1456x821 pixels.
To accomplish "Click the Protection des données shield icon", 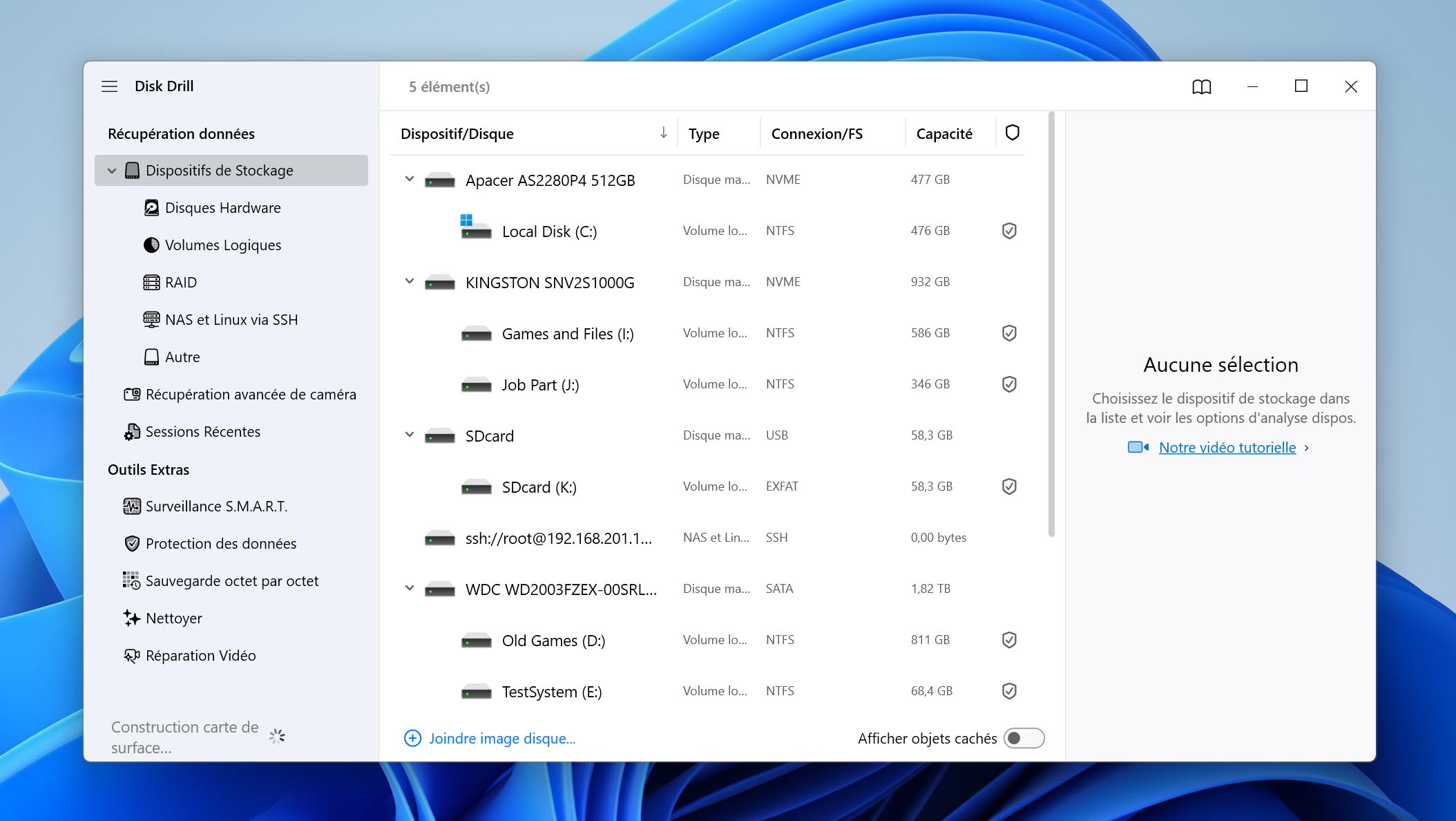I will [132, 544].
